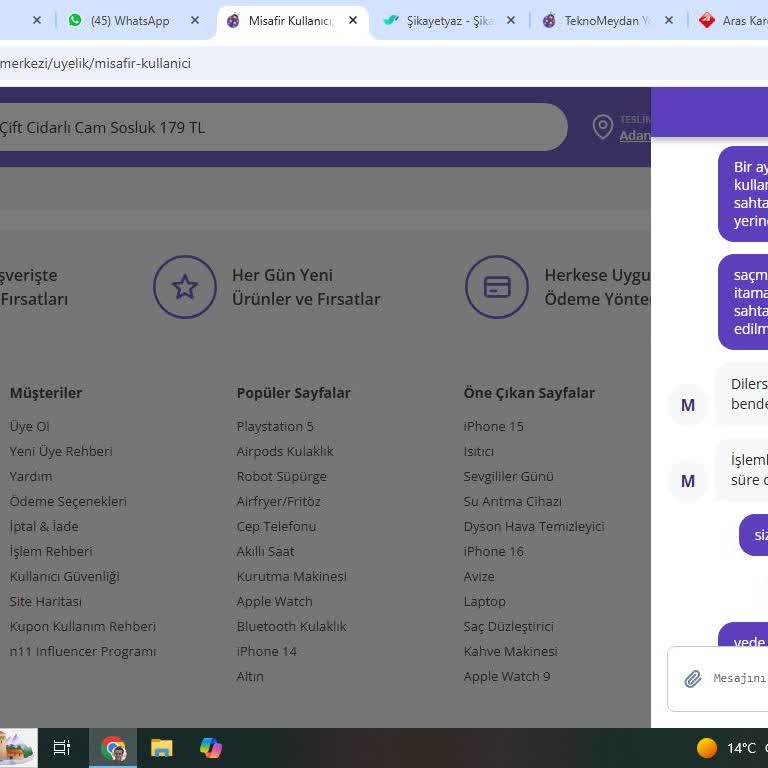Open the Laptop link

click(484, 601)
